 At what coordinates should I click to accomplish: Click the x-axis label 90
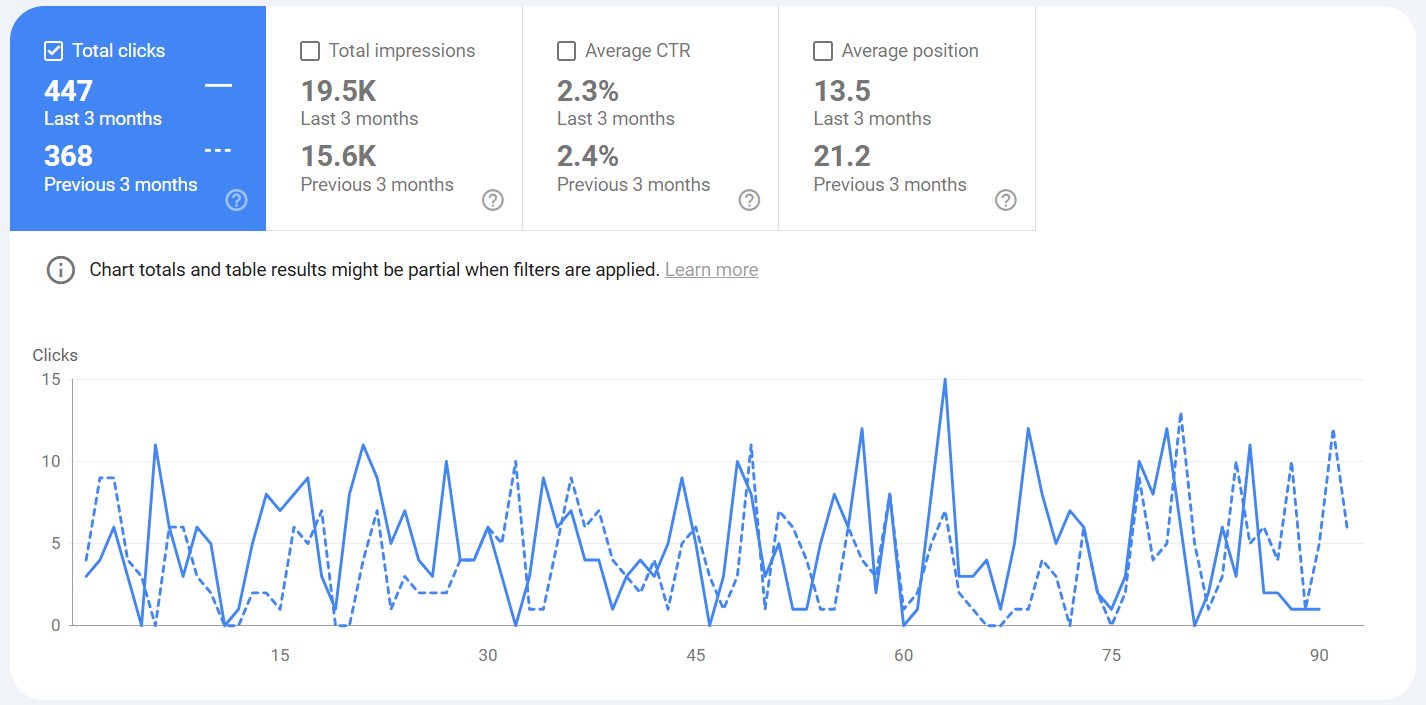click(1320, 655)
